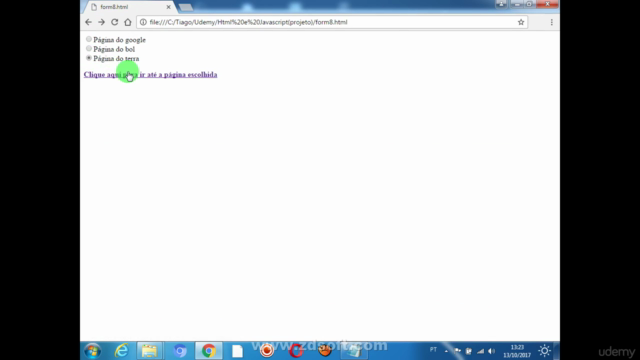The width and height of the screenshot is (640, 360).
Task: Select the 'Página do bol' radio button
Action: click(x=89, y=49)
